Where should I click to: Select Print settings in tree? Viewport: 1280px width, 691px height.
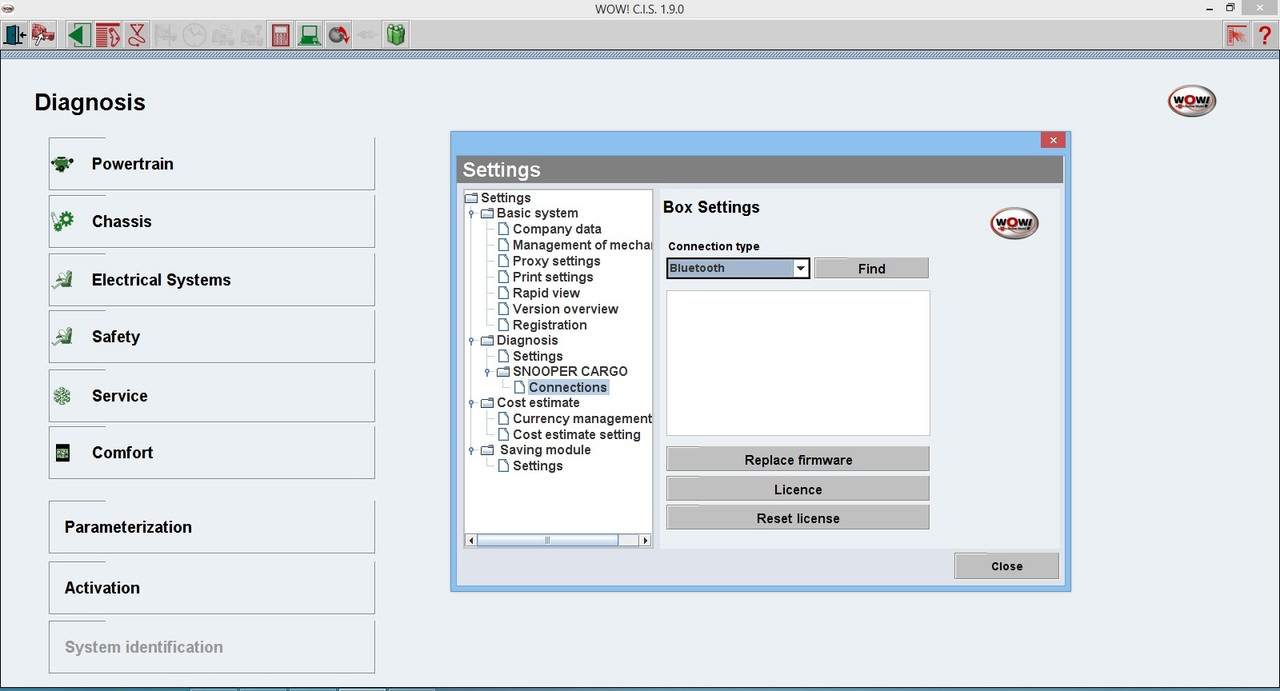553,277
